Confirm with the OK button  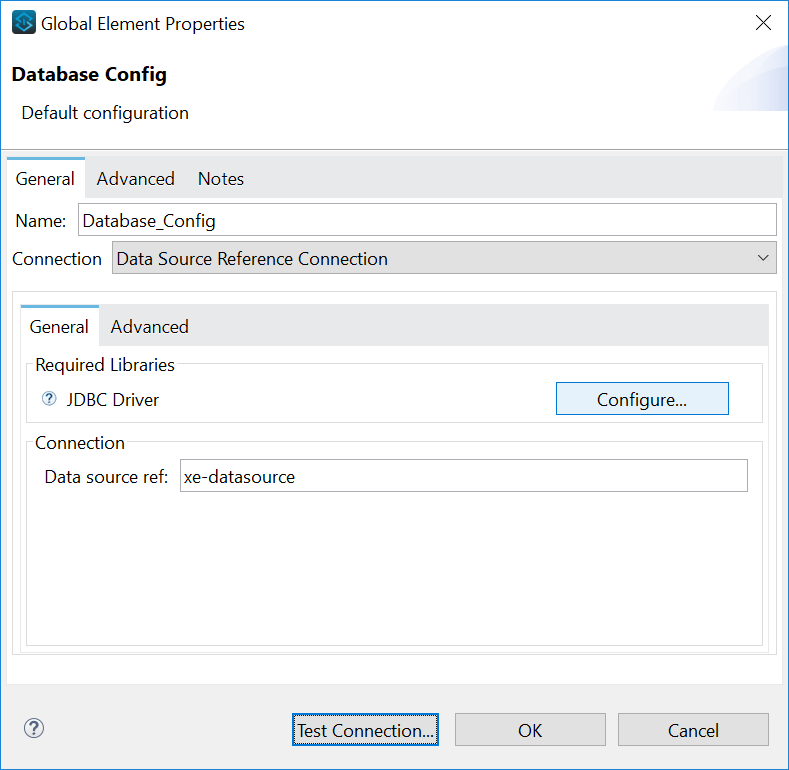(x=530, y=730)
